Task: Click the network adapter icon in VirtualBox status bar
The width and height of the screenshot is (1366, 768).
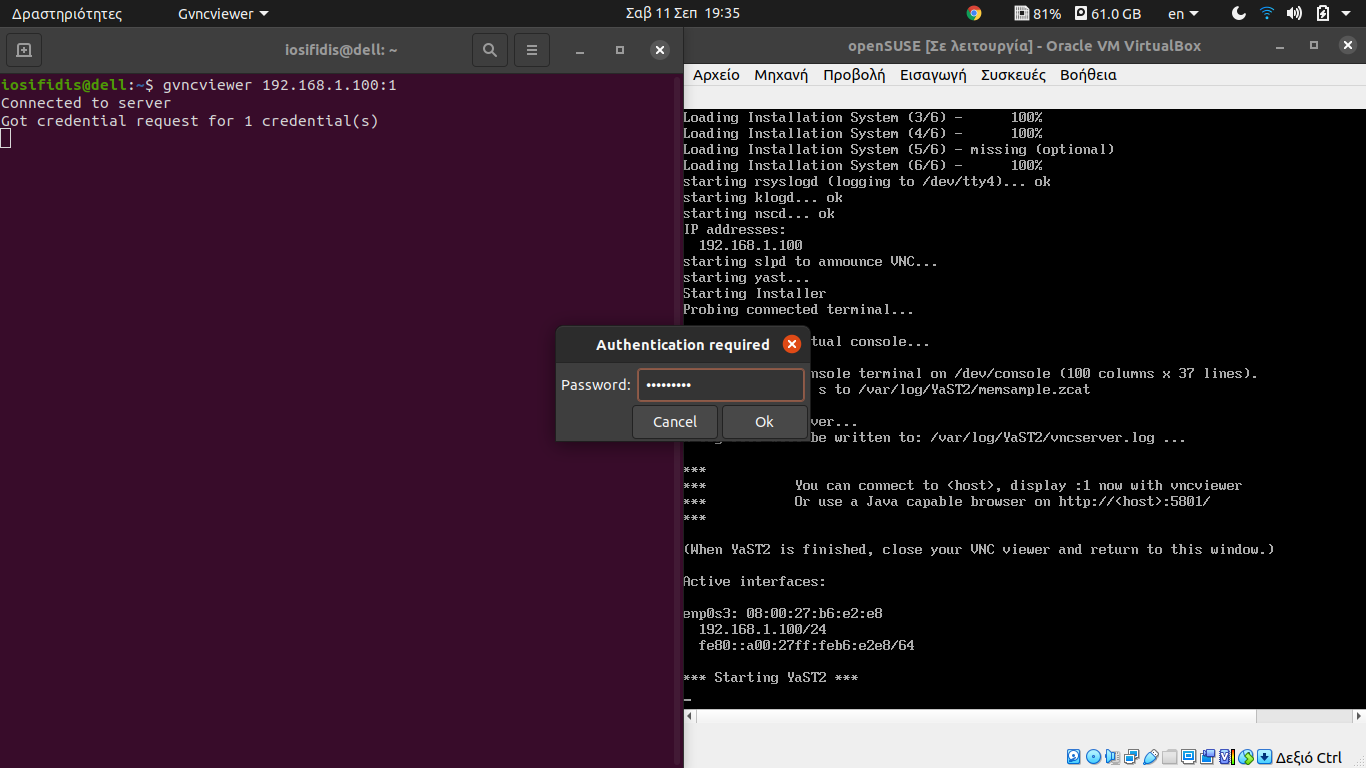Action: tap(1132, 757)
